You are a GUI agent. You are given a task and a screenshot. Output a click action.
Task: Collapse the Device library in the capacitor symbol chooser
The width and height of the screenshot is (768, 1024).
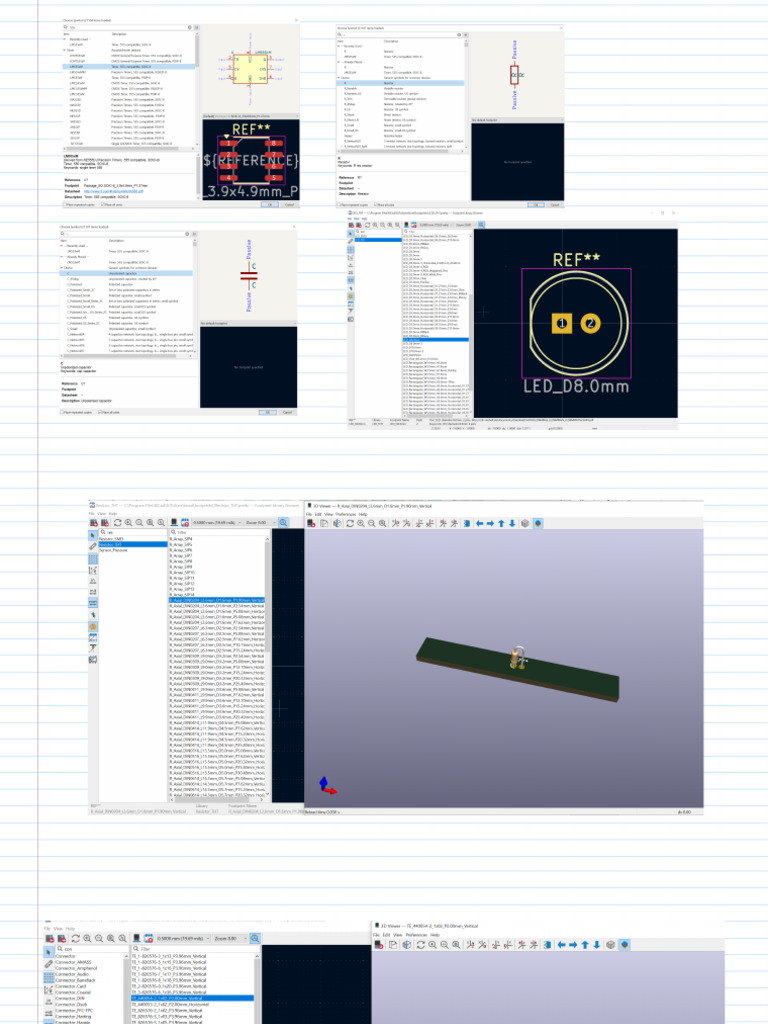click(x=62, y=268)
